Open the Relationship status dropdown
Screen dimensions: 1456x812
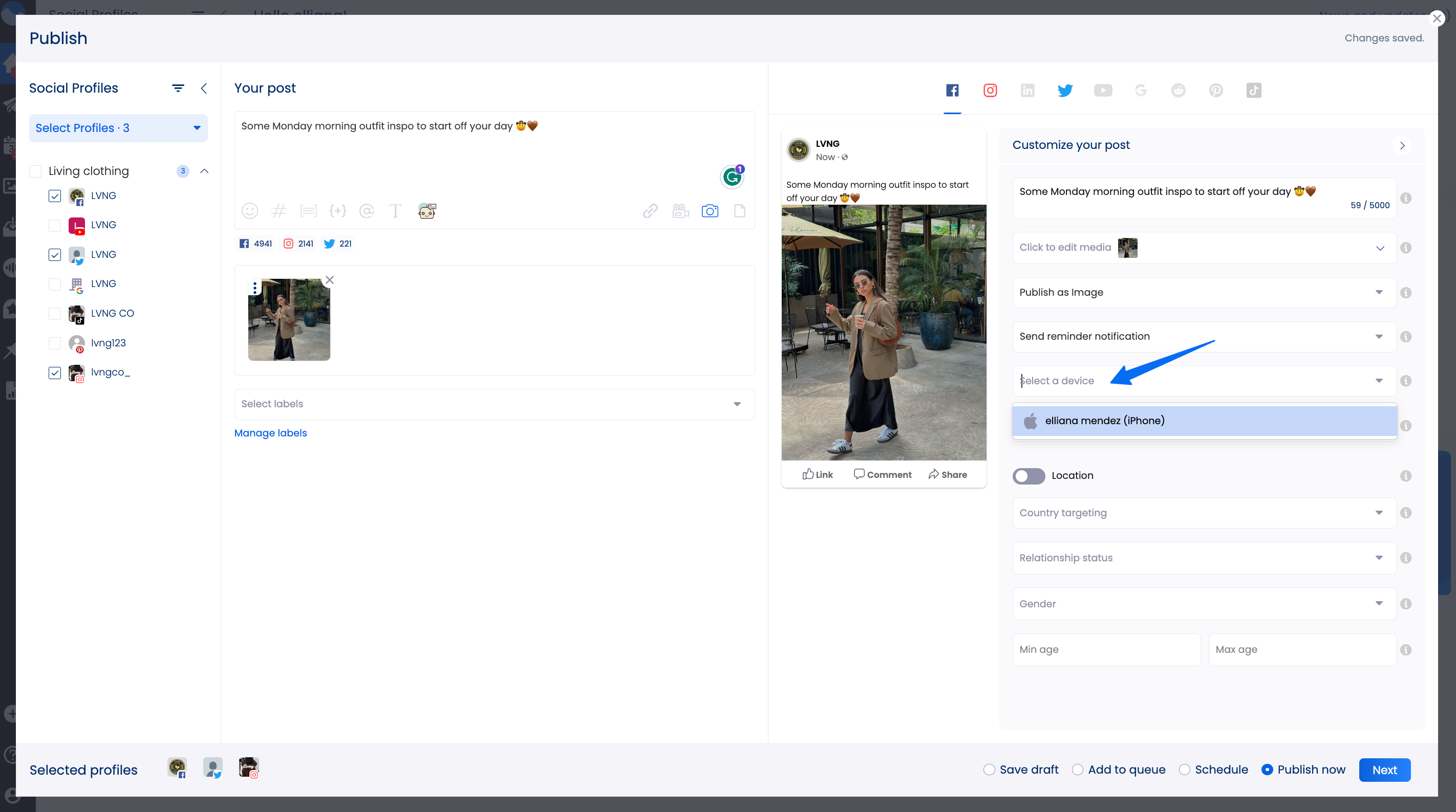pos(1205,558)
